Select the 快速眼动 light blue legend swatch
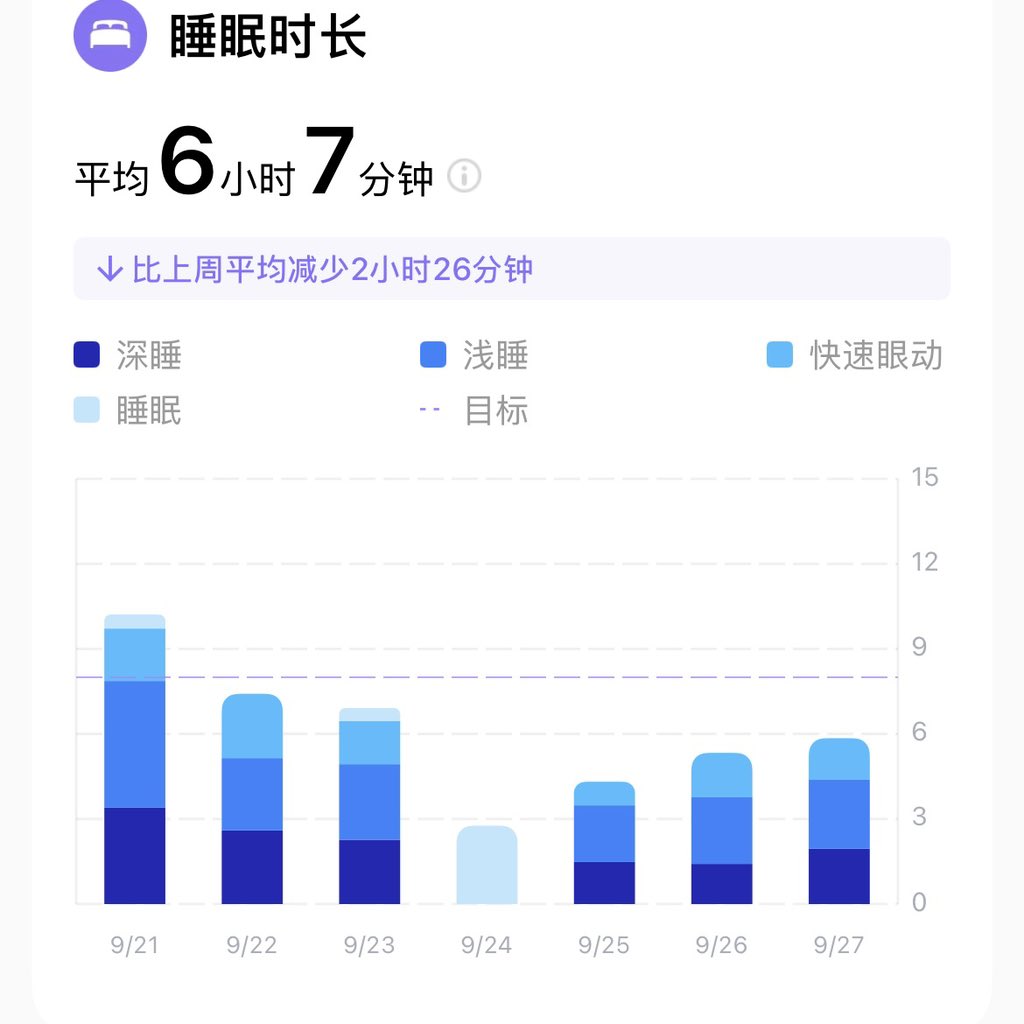Image resolution: width=1024 pixels, height=1024 pixels. pos(780,355)
